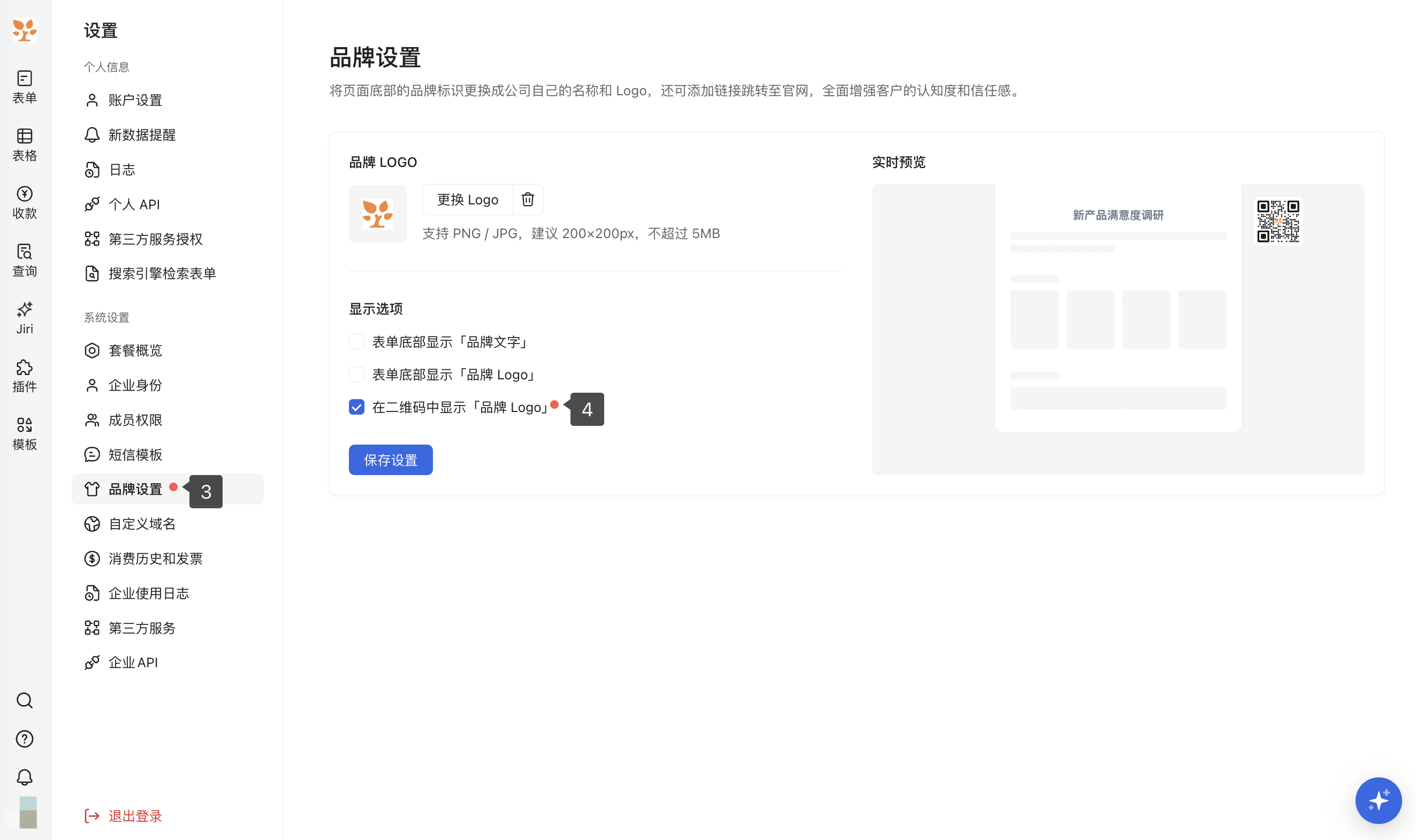
Task: Click the 新产品满意度调研 preview title
Action: coord(1118,215)
